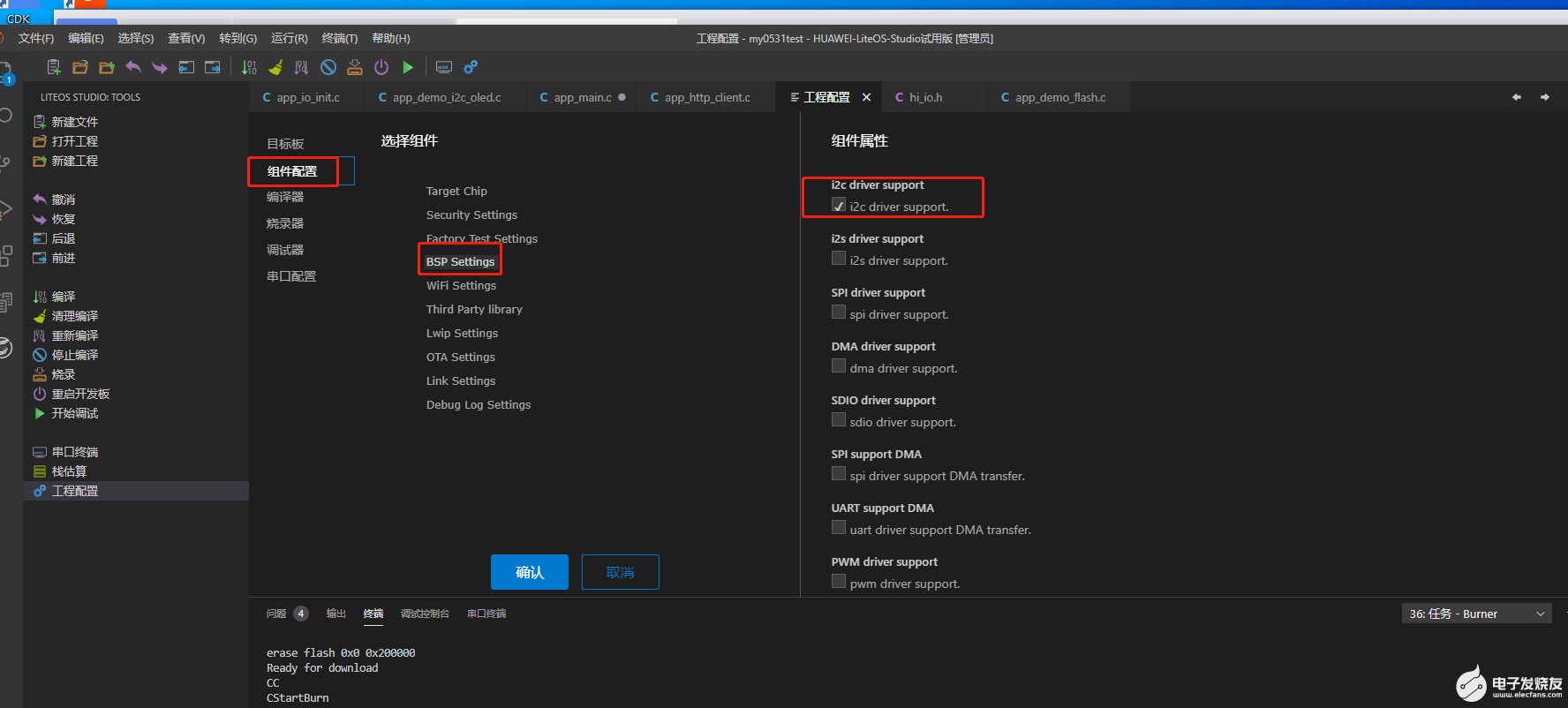Image resolution: width=1568 pixels, height=708 pixels.
Task: Select 编译器 in config categories
Action: coord(285,197)
